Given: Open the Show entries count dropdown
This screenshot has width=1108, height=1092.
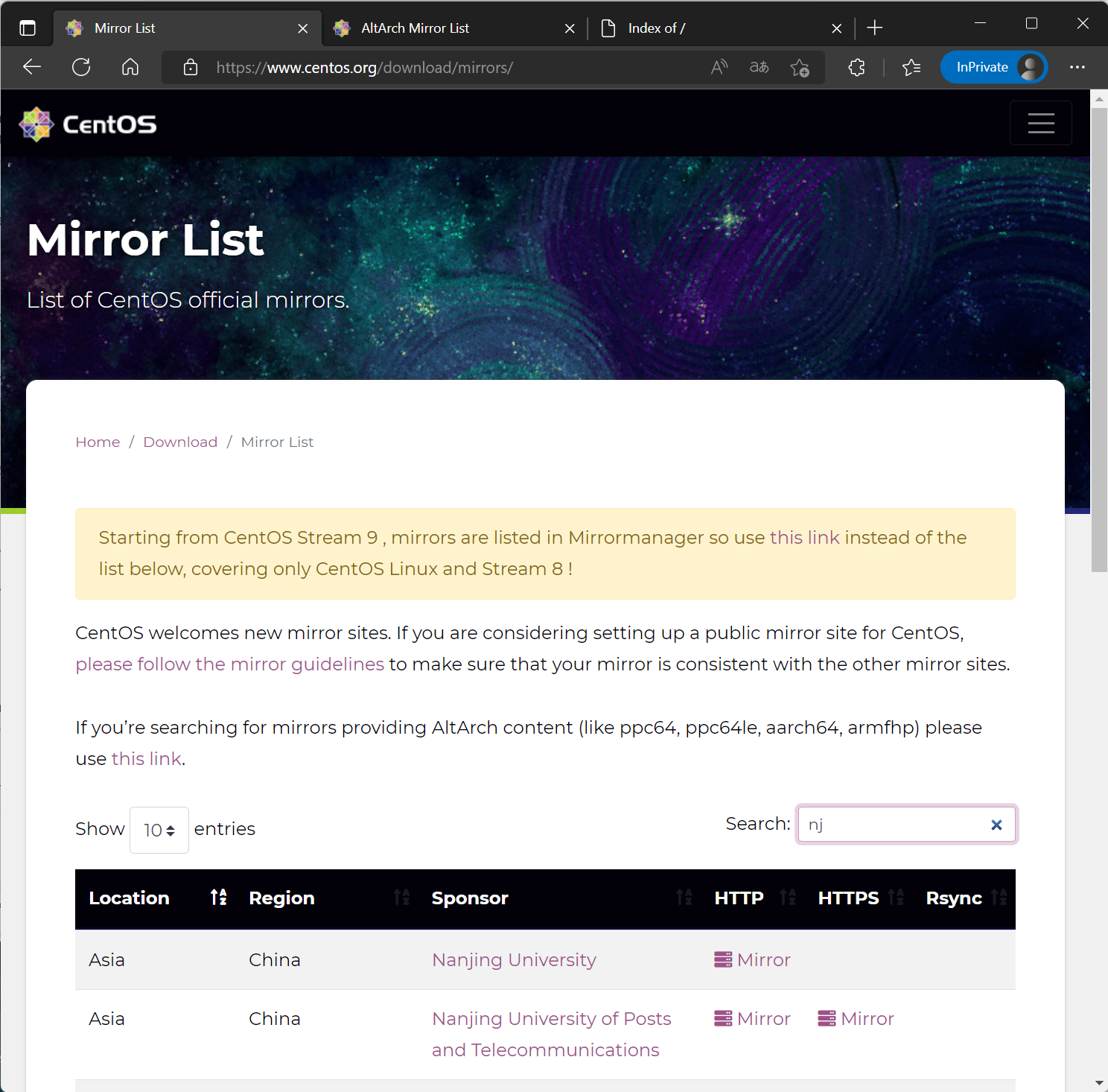Looking at the screenshot, I should tap(159, 830).
